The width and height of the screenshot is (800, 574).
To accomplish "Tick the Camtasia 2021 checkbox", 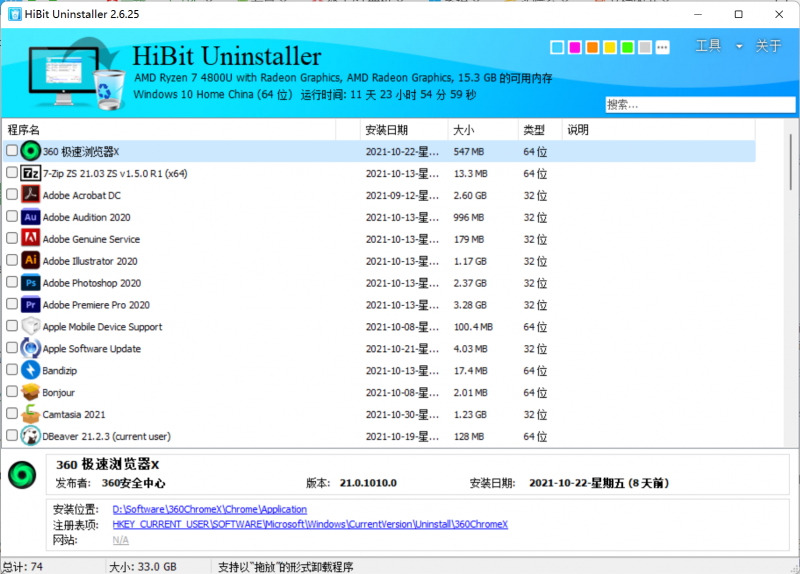I will point(12,413).
